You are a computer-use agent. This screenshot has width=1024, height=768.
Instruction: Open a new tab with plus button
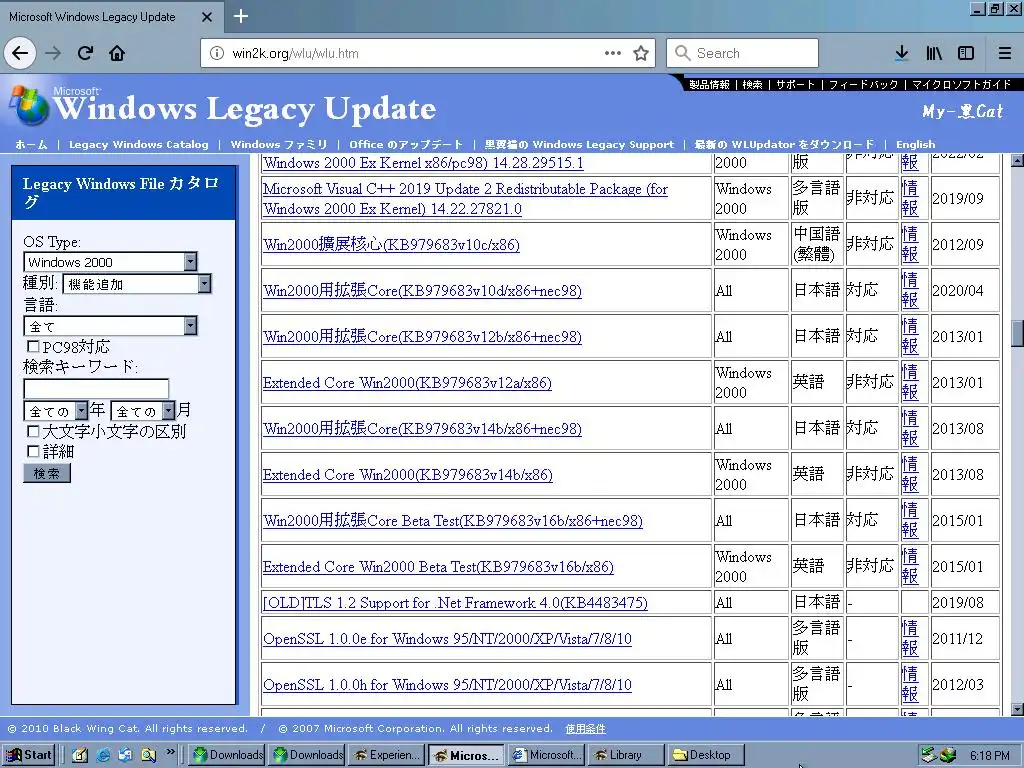point(240,16)
